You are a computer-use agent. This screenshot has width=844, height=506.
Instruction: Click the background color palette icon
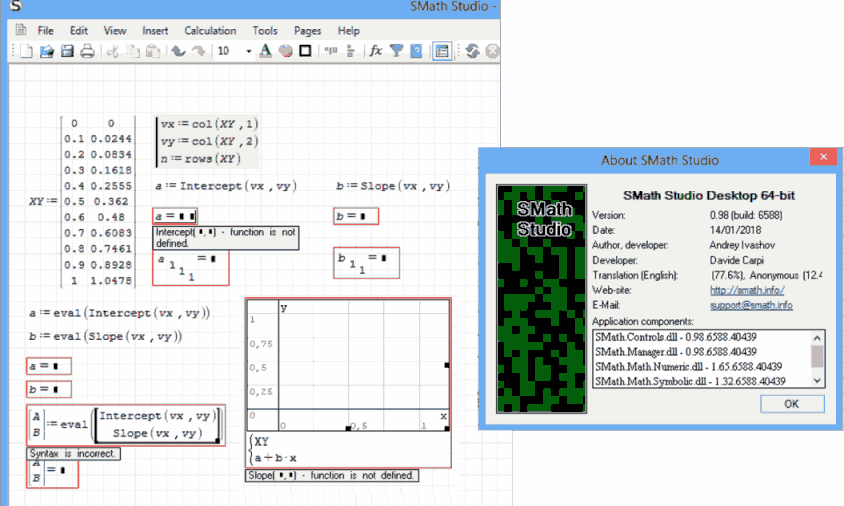[285, 51]
